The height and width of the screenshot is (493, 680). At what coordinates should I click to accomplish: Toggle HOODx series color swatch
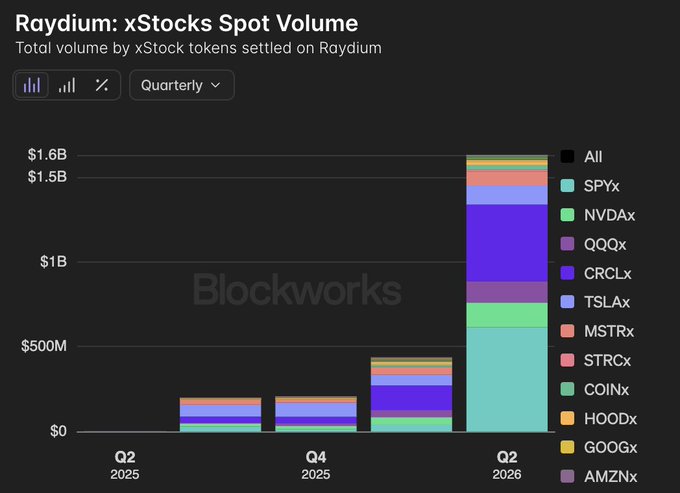point(567,418)
